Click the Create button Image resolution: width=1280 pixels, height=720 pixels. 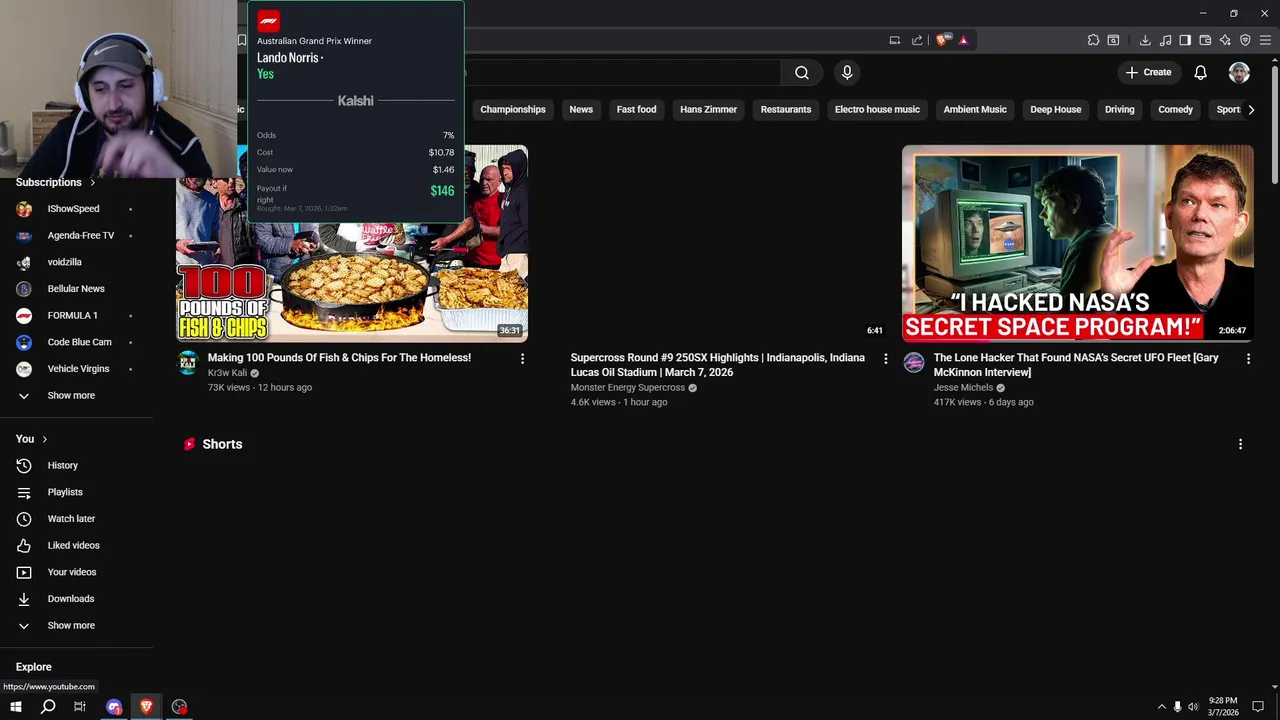(1148, 72)
